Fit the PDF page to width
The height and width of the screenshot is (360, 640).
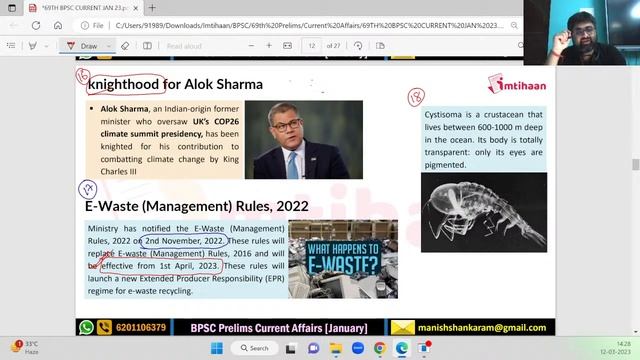point(287,46)
